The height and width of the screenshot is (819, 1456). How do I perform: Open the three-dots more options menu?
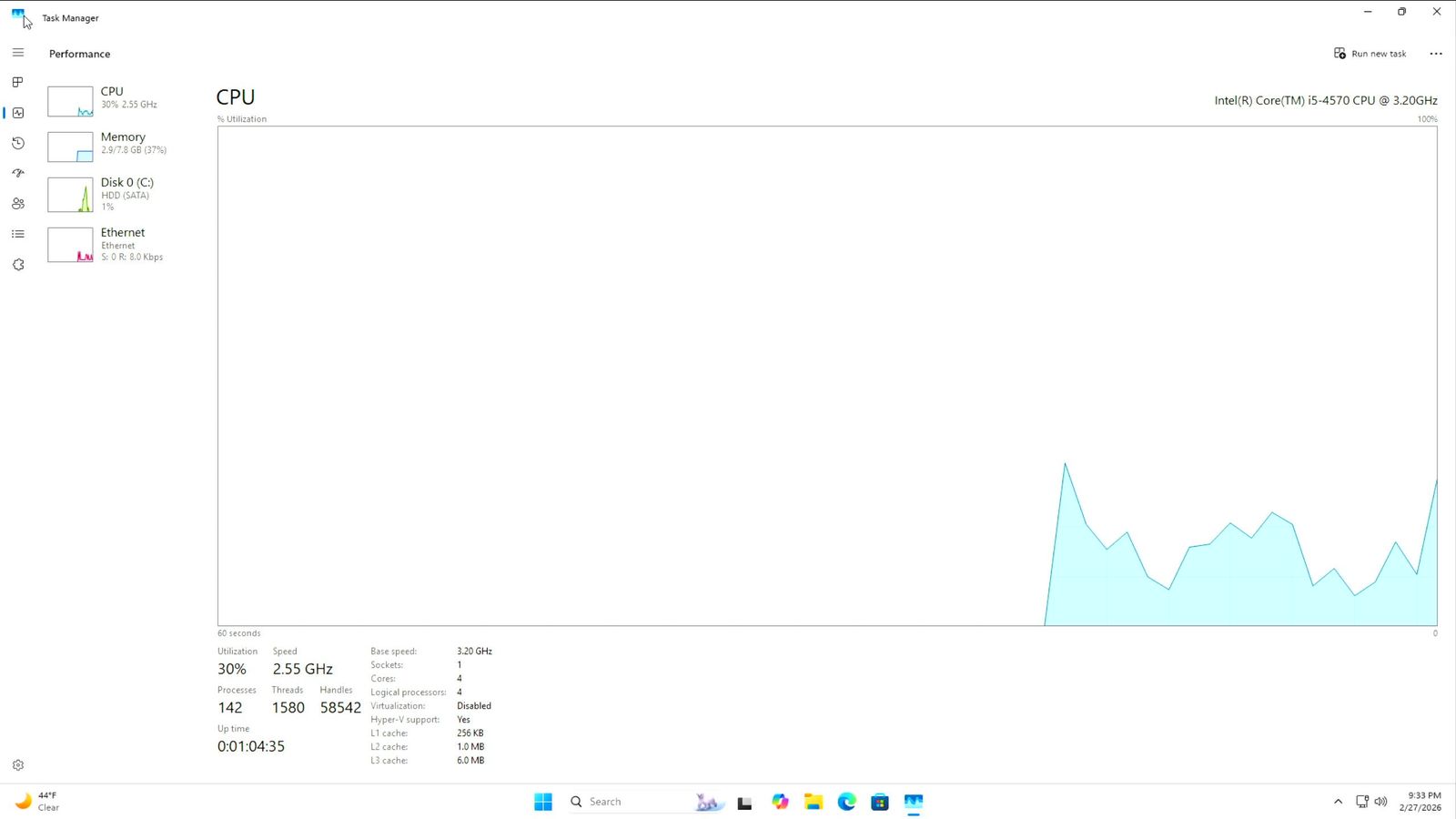[1436, 54]
